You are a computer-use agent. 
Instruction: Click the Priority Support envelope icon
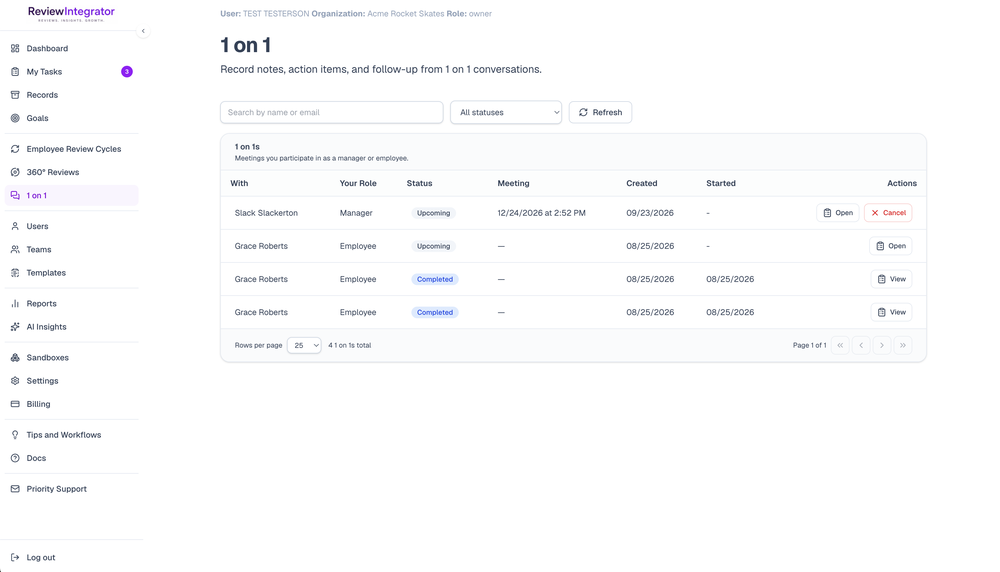tap(15, 489)
